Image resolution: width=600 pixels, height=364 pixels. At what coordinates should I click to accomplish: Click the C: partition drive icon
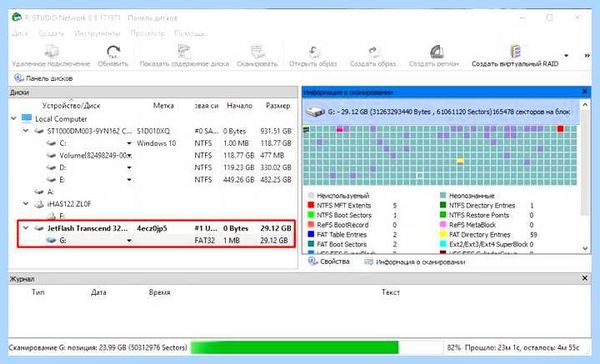(51, 143)
